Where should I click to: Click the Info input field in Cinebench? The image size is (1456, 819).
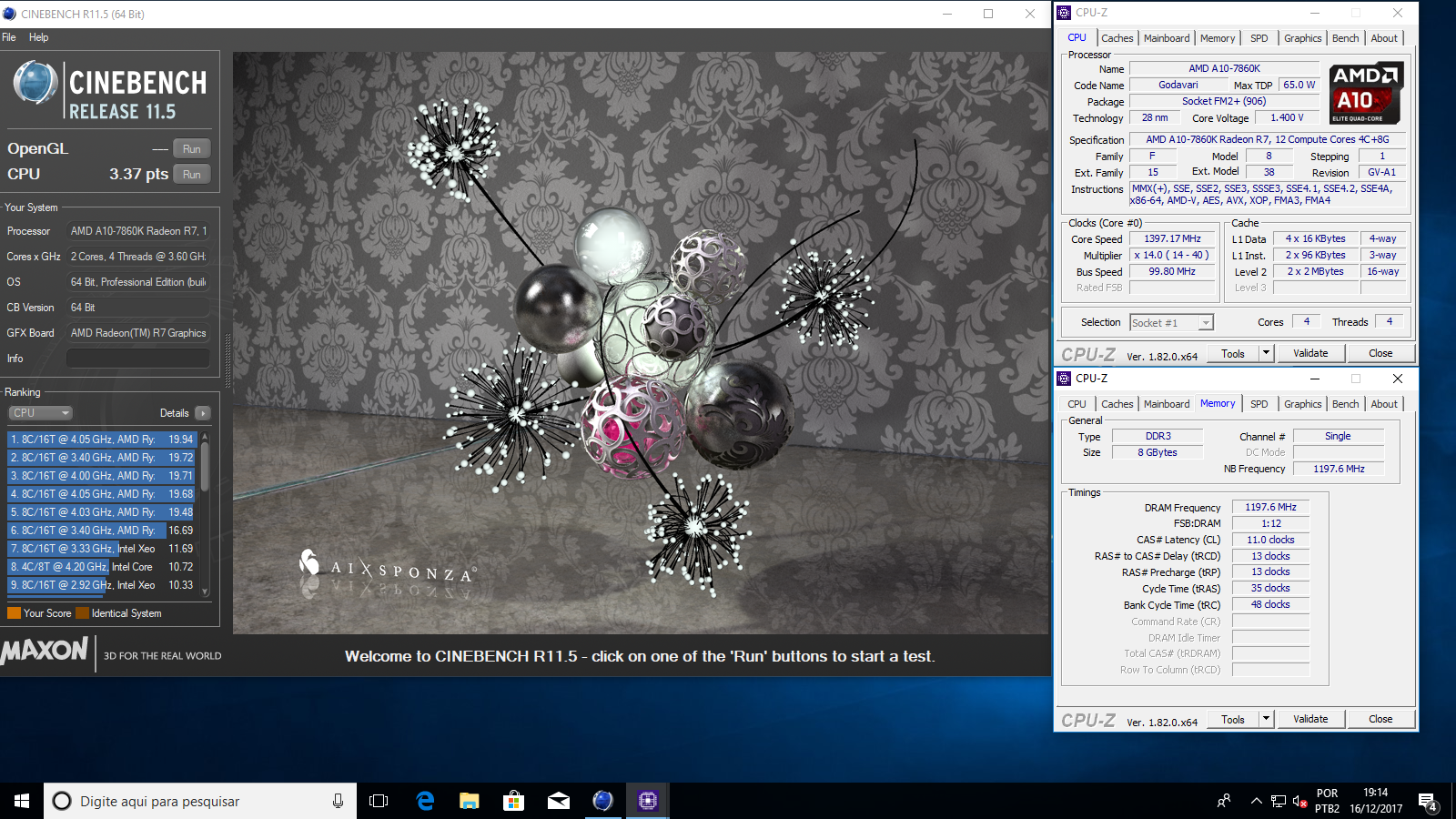138,359
